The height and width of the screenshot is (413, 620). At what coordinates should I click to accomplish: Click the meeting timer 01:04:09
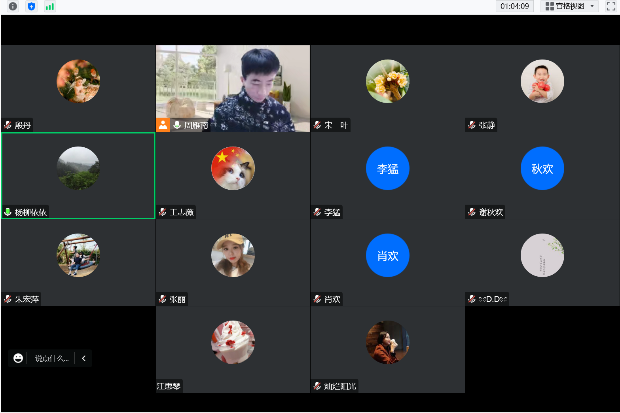pos(515,6)
